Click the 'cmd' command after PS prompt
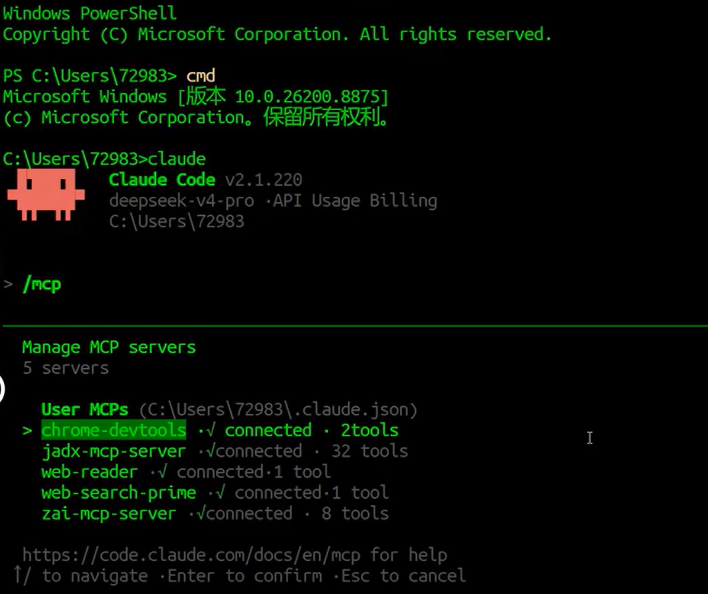 (201, 75)
